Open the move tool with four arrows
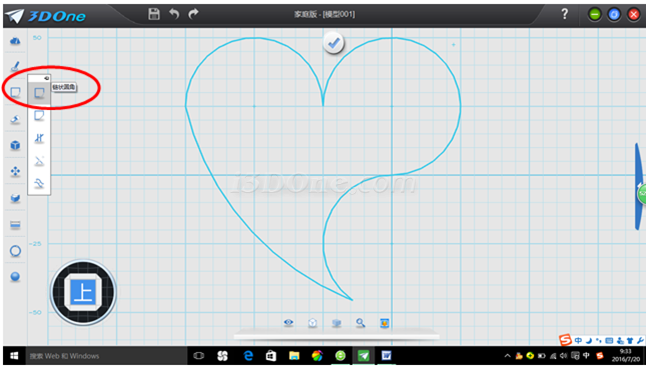This screenshot has width=646, height=366. tap(15, 171)
